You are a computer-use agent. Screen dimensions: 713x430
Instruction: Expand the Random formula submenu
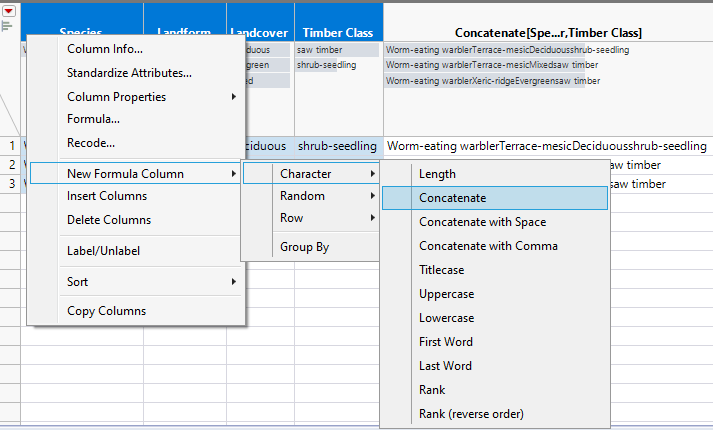coord(302,196)
